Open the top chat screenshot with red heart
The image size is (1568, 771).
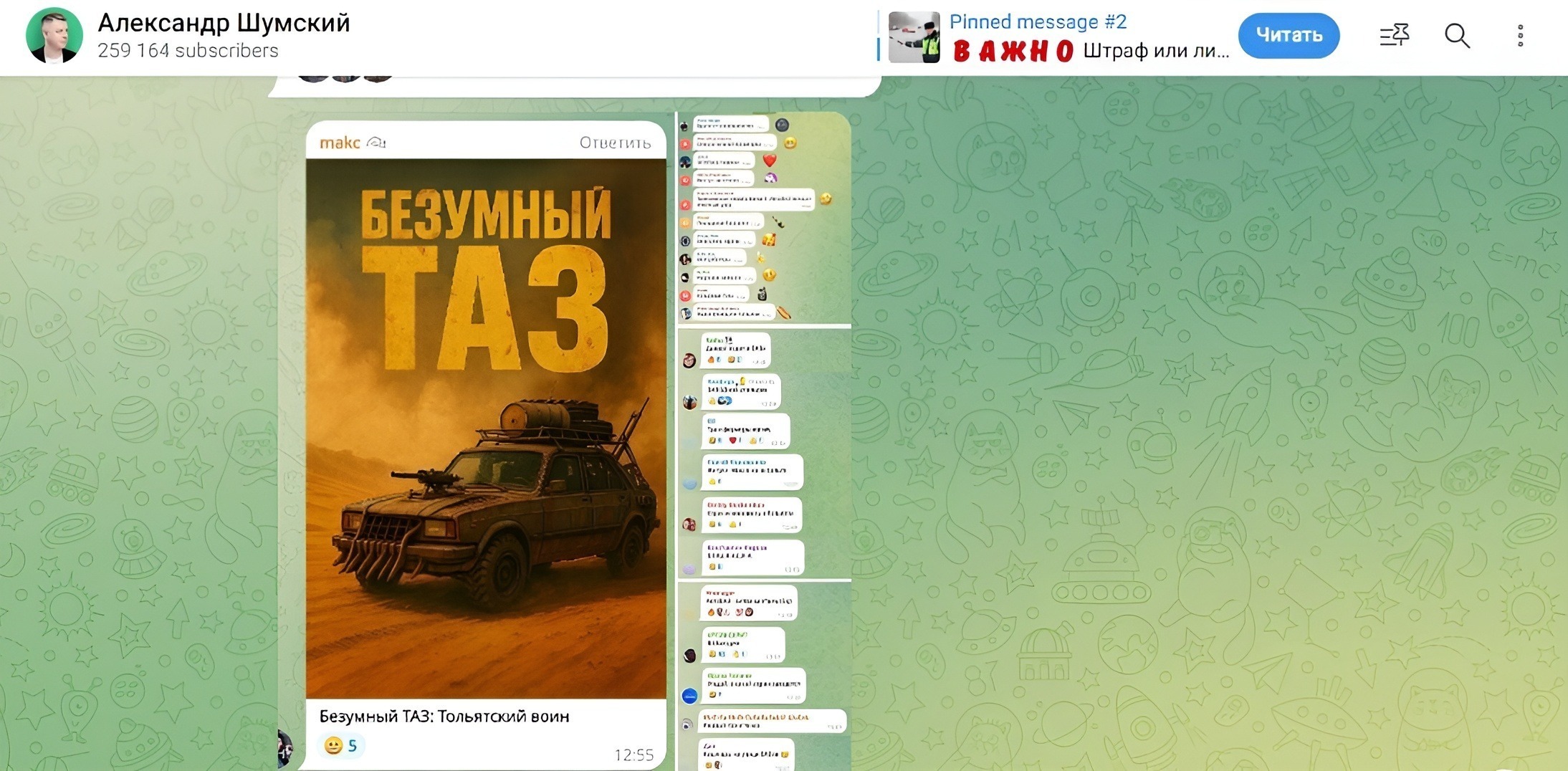point(764,217)
